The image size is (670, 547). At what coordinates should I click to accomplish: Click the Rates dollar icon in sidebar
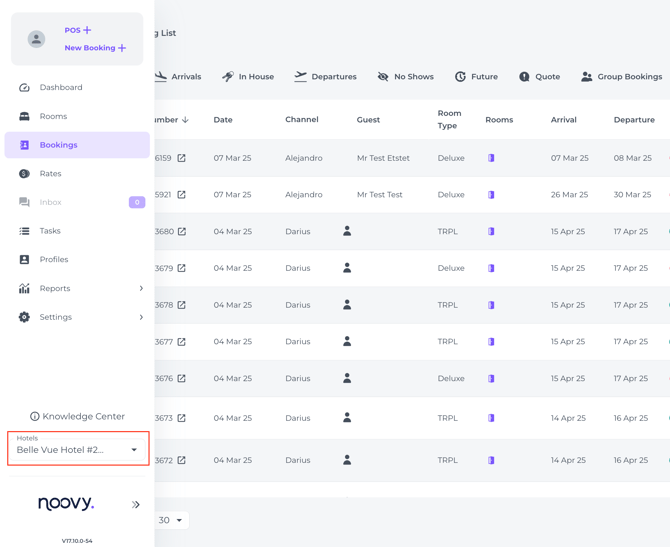coord(24,174)
